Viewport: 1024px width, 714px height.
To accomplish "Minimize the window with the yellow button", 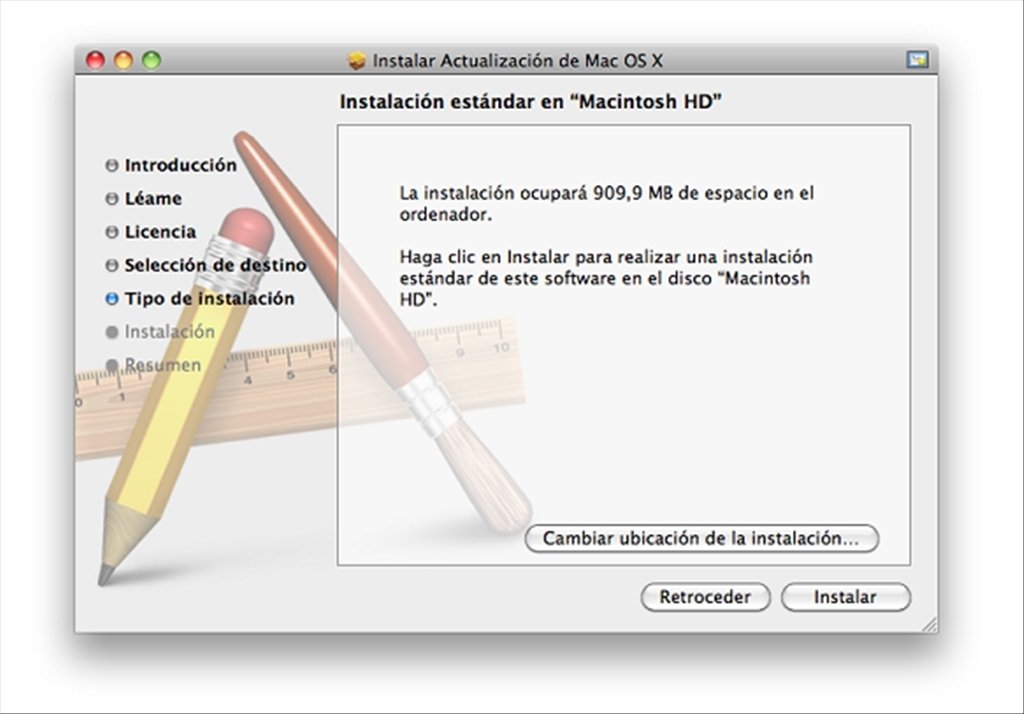I will point(123,60).
